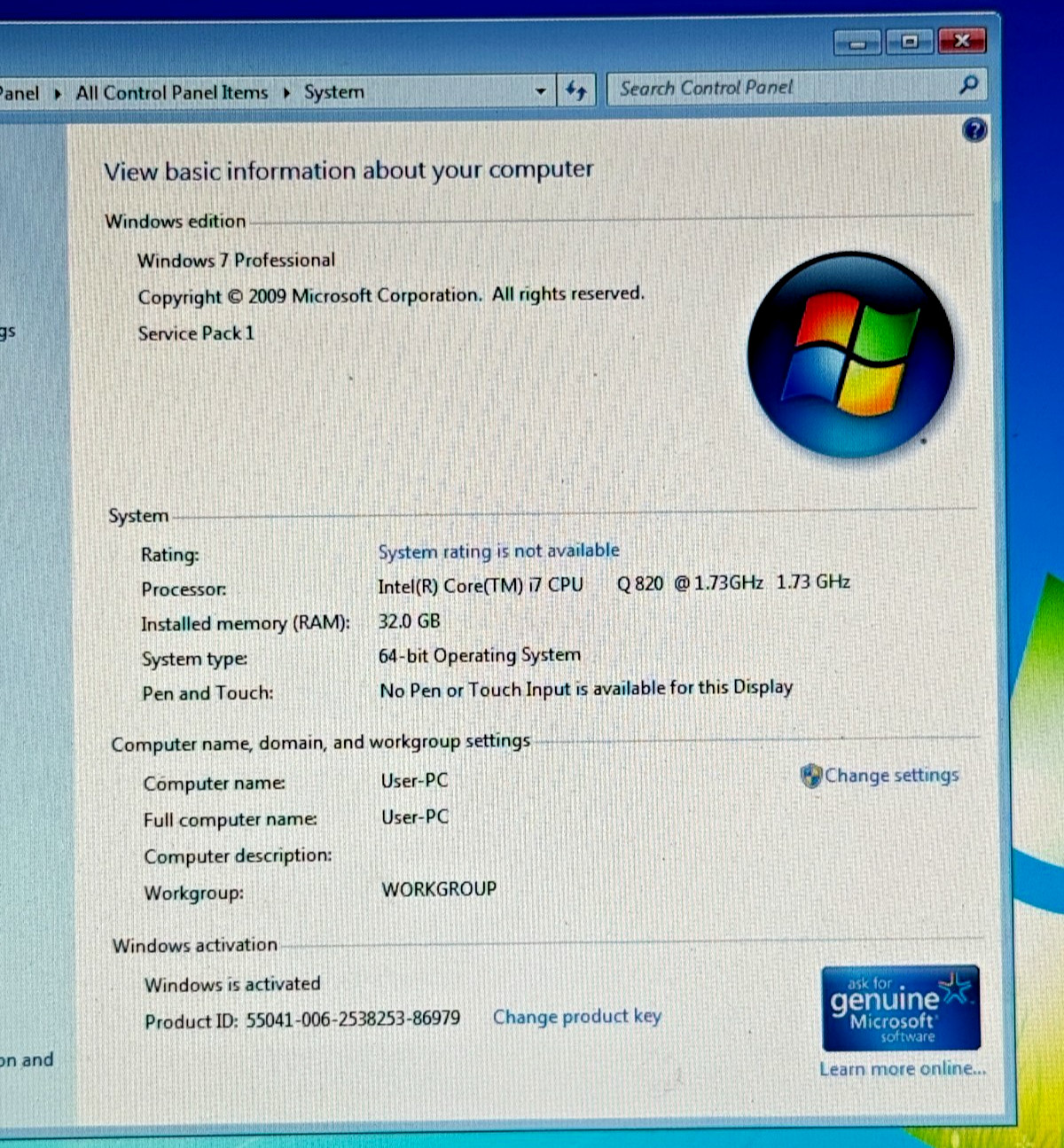Open the All Control Panel Items breadcrumb
This screenshot has width=1064, height=1148.
[171, 93]
